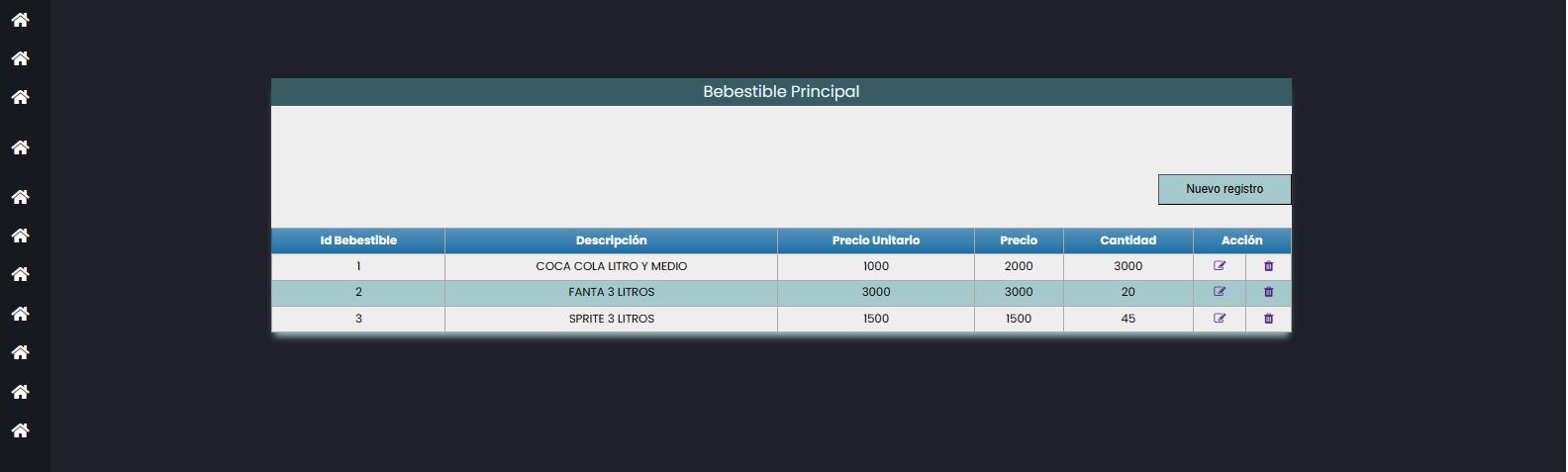Click the Nuevo registro button
The image size is (1568, 472).
(1225, 189)
